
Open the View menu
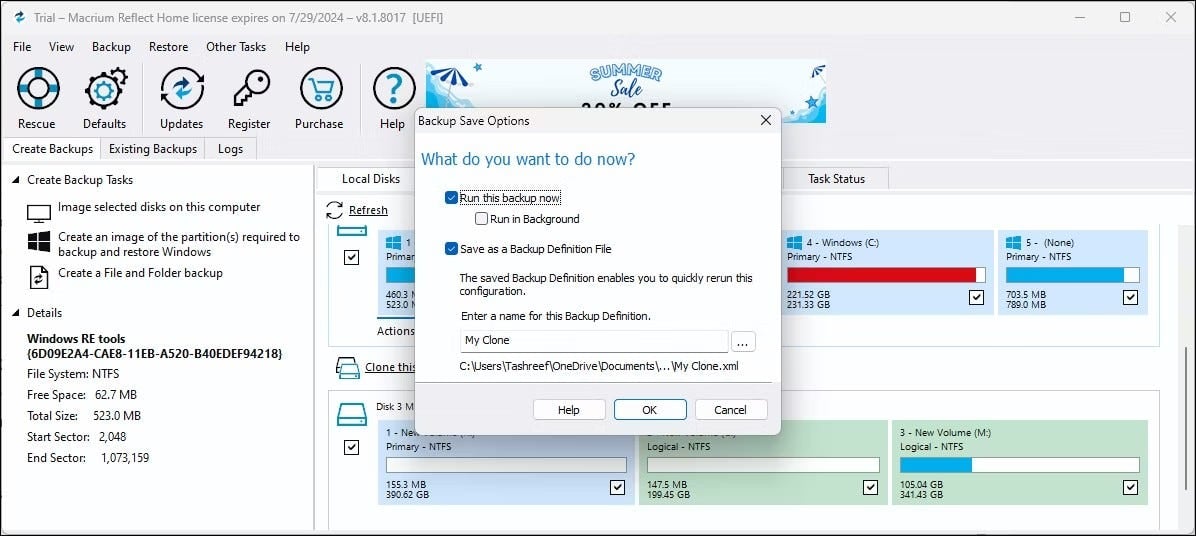tap(62, 47)
